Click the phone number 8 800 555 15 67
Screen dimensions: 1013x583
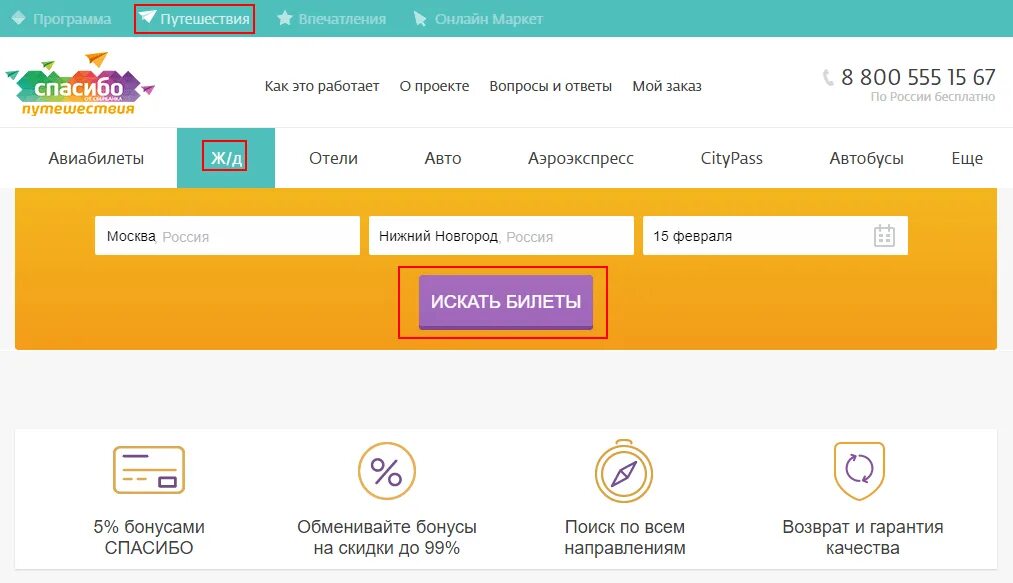[918, 77]
